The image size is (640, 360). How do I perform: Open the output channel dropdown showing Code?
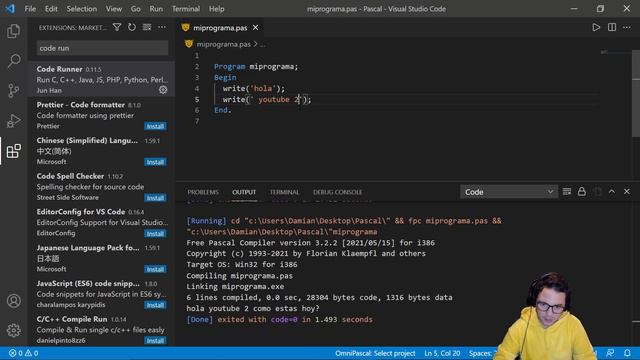click(509, 192)
